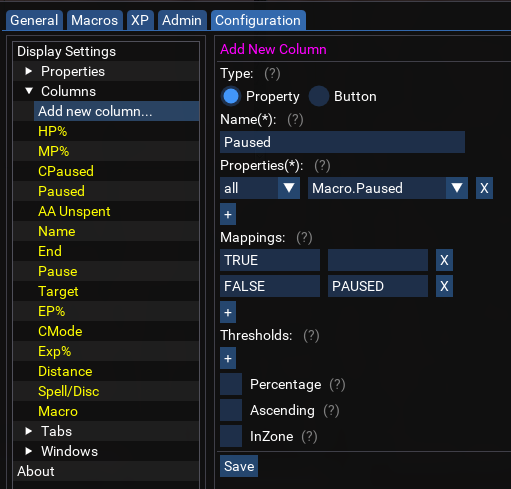Expand the Properties tree node
The image size is (511, 489).
(29, 71)
